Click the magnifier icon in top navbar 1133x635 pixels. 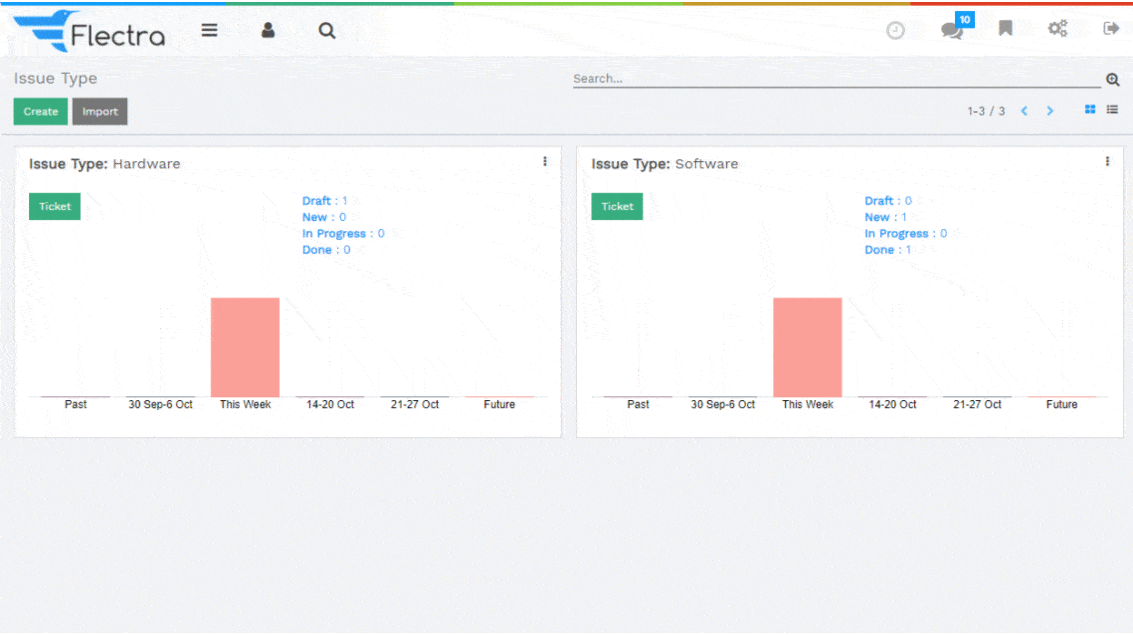(327, 30)
